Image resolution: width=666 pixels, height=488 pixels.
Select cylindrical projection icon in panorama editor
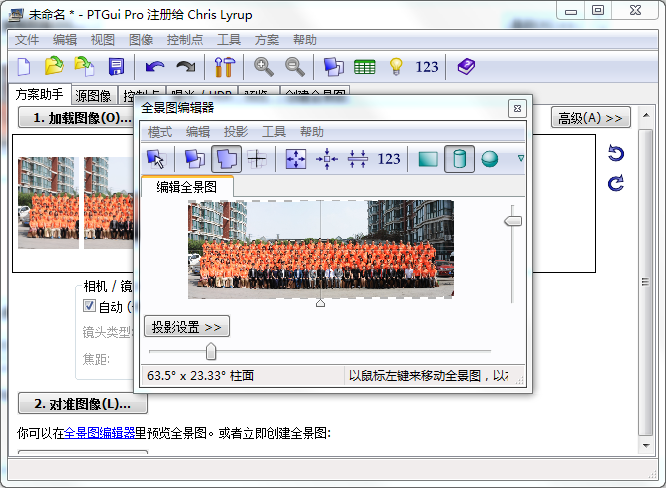point(459,159)
